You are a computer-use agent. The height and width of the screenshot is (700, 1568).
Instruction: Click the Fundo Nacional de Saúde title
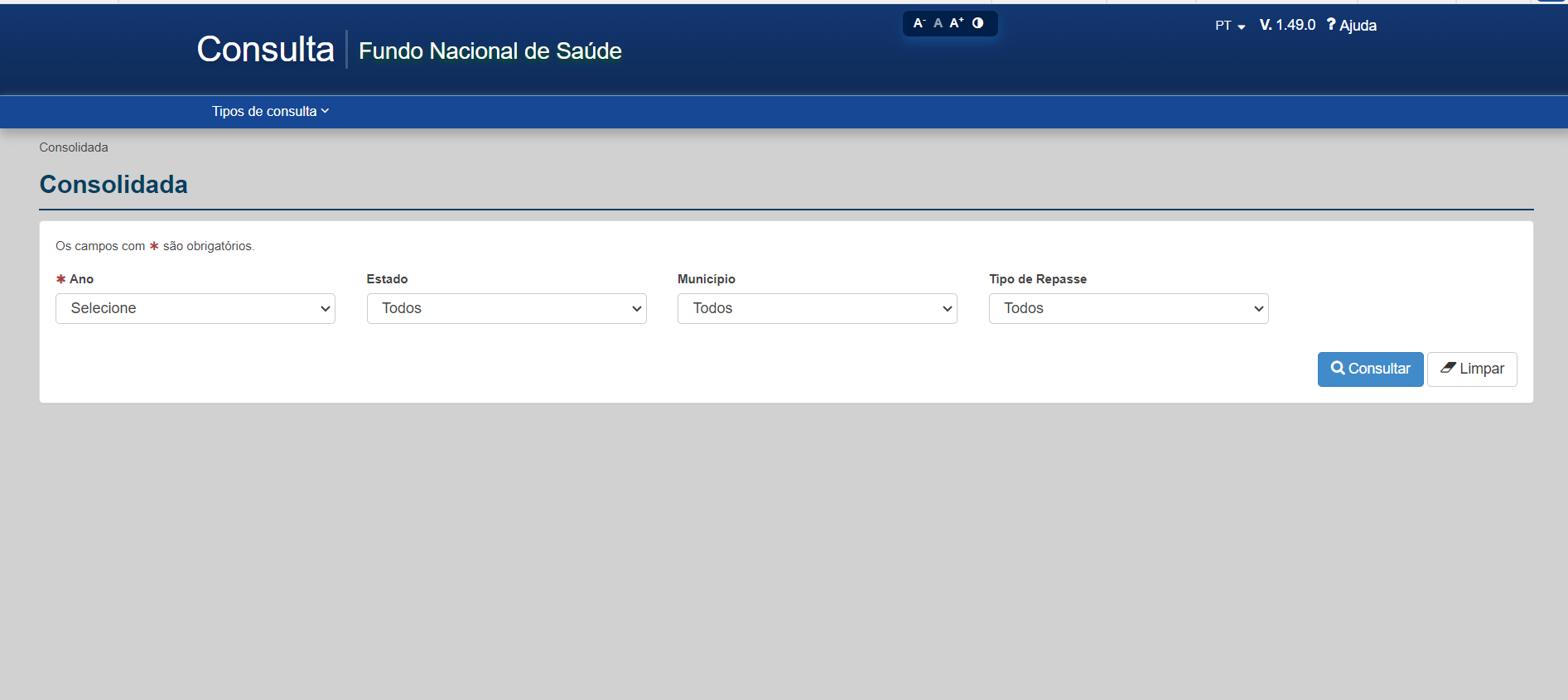(x=490, y=51)
